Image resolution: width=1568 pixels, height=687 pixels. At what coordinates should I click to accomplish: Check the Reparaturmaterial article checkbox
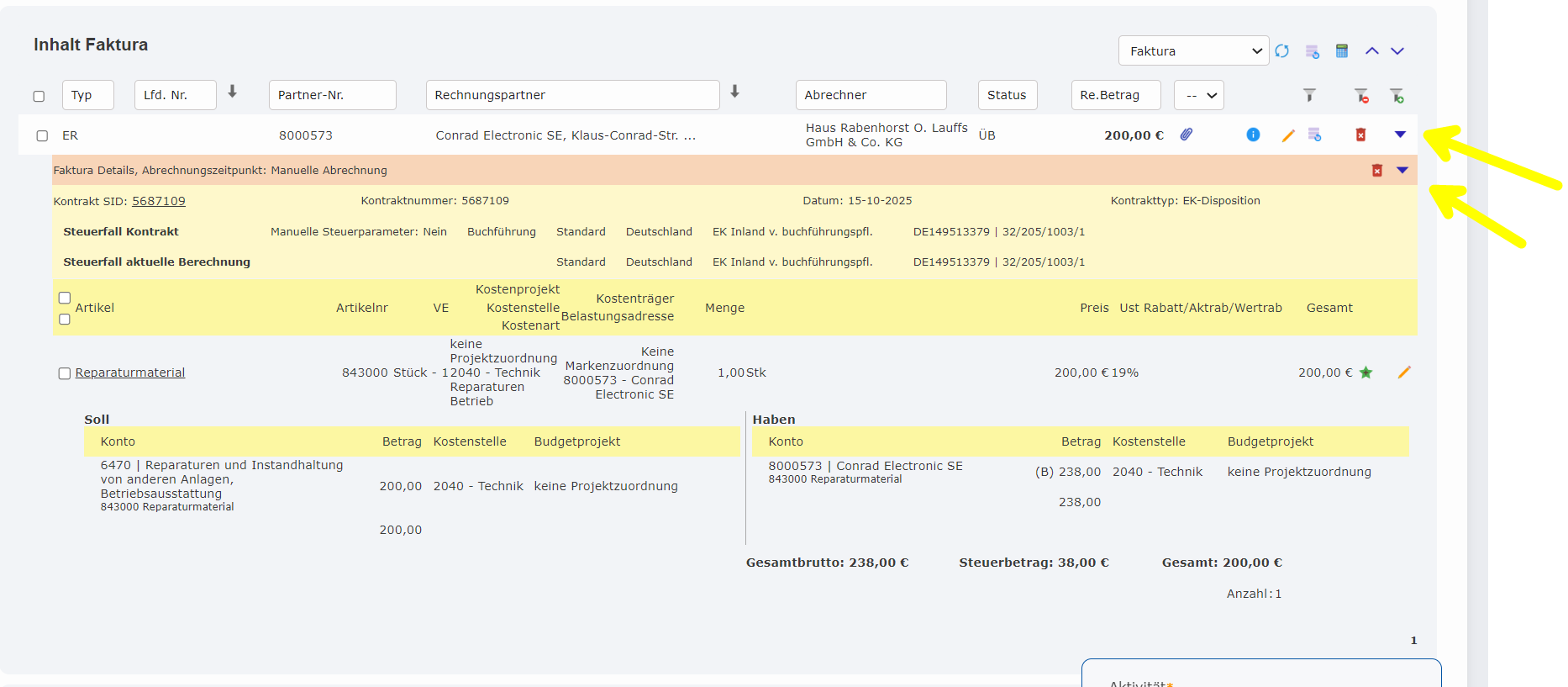[x=64, y=373]
